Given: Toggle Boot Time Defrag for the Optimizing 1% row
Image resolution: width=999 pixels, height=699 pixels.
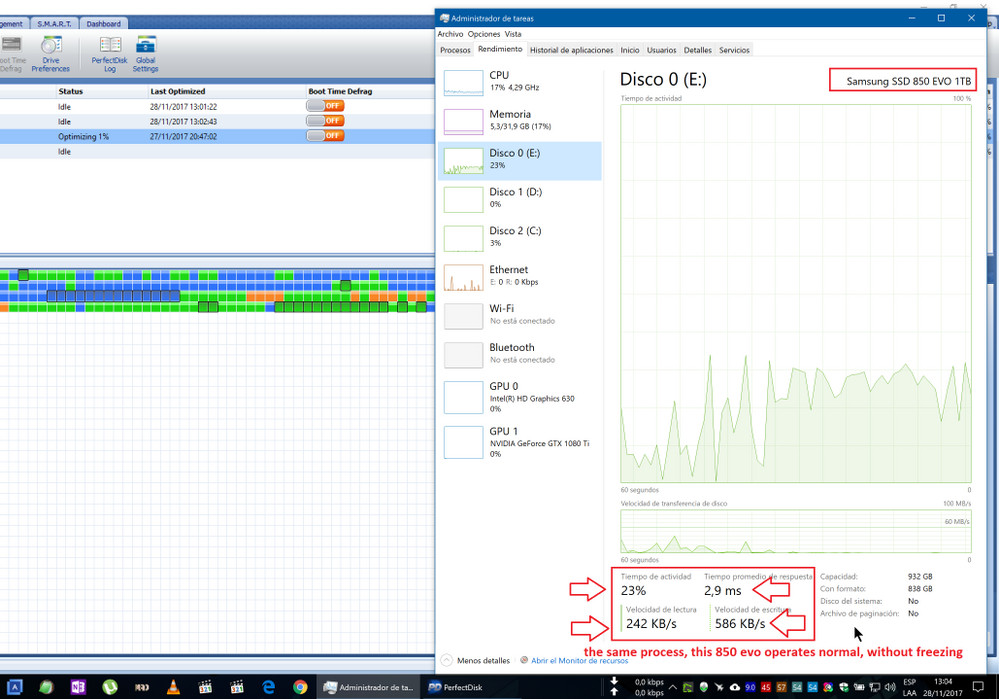Looking at the screenshot, I should click(325, 136).
